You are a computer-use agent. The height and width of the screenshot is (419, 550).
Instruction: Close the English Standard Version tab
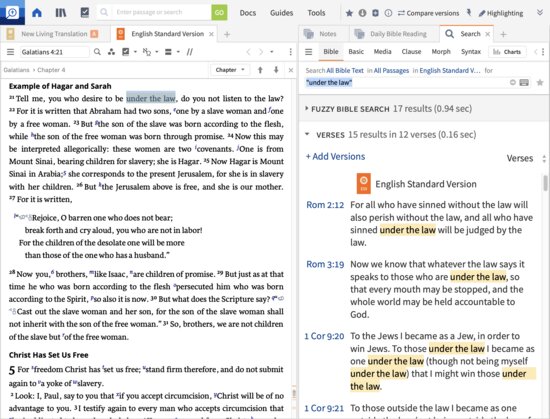pyautogui.click(x=211, y=34)
